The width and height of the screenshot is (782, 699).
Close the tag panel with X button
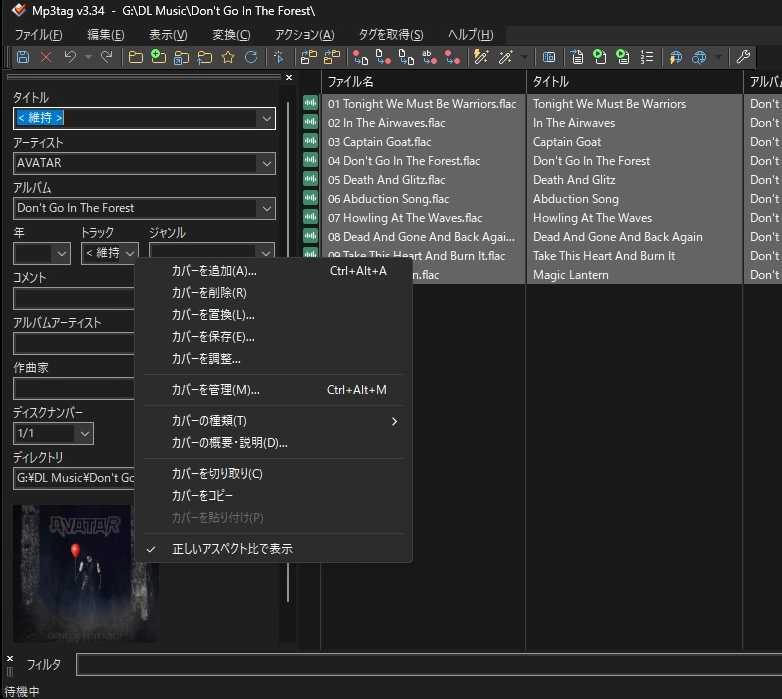289,78
